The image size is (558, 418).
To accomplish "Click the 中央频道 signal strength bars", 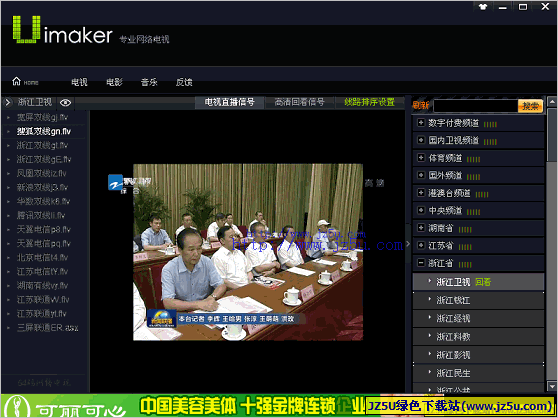I will tap(473, 212).
